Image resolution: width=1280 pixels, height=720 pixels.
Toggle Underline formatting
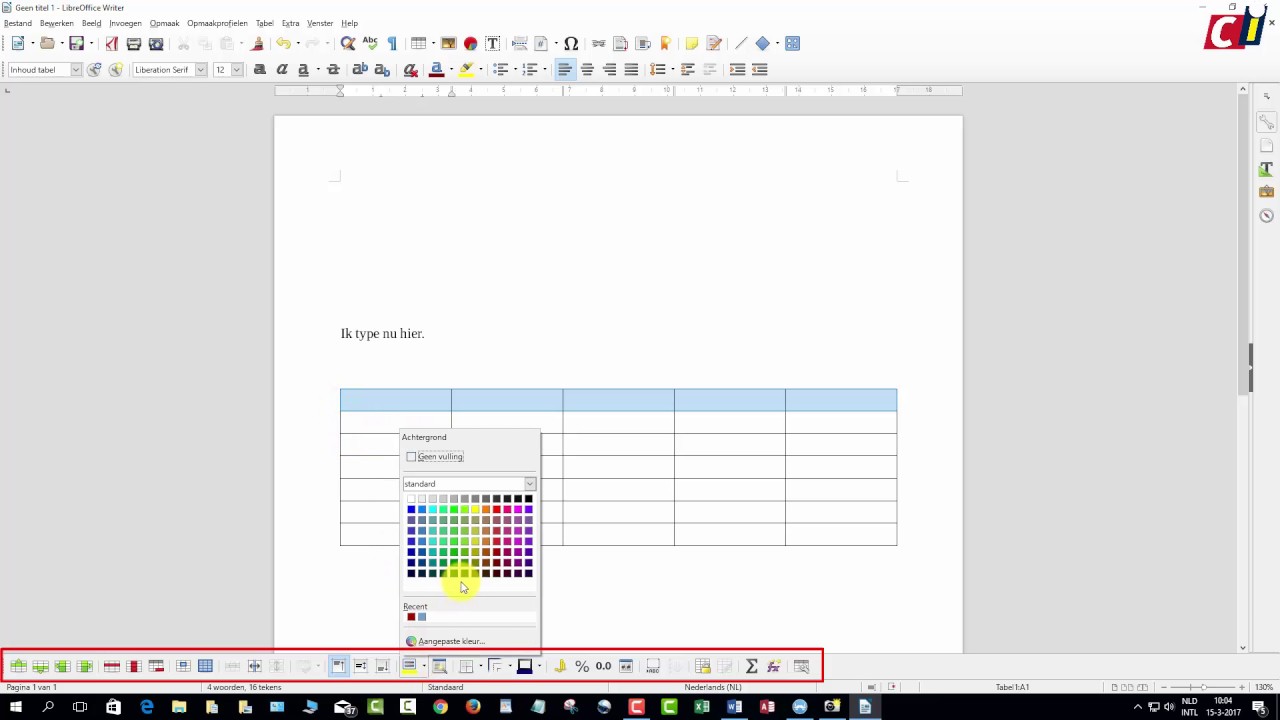click(304, 69)
